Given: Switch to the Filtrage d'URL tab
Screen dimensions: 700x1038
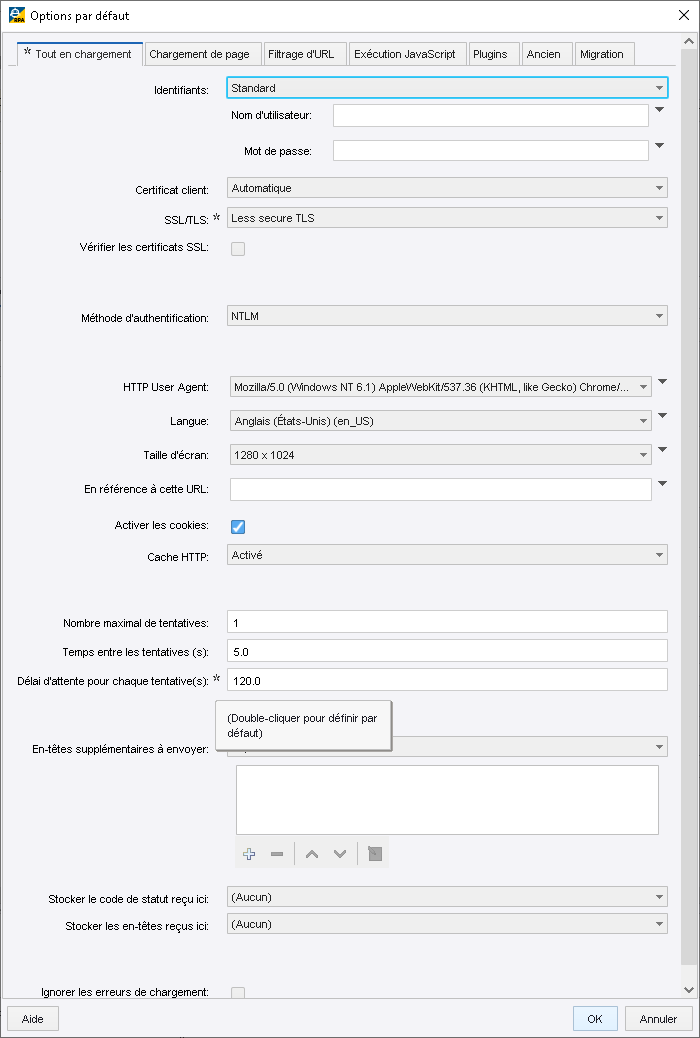Looking at the screenshot, I should point(305,54).
